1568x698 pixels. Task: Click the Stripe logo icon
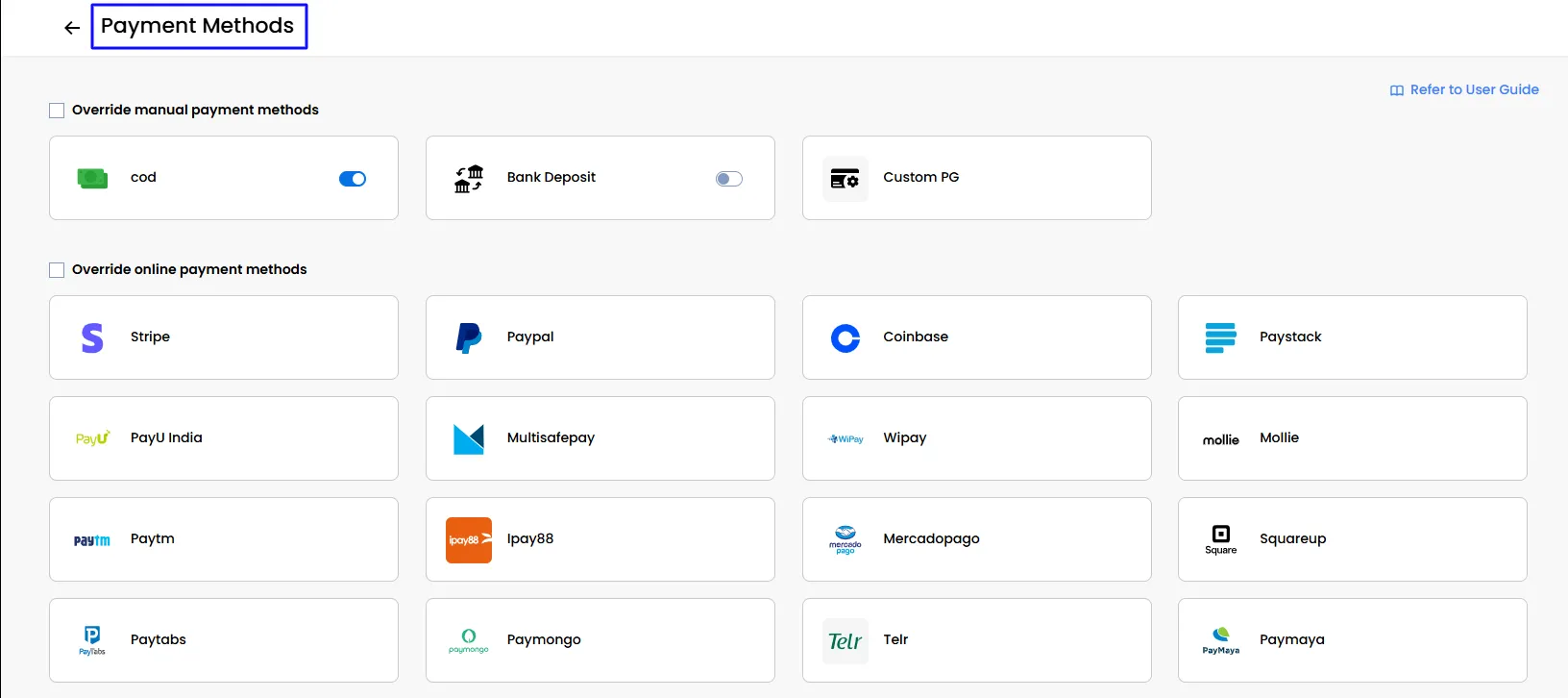click(x=92, y=338)
